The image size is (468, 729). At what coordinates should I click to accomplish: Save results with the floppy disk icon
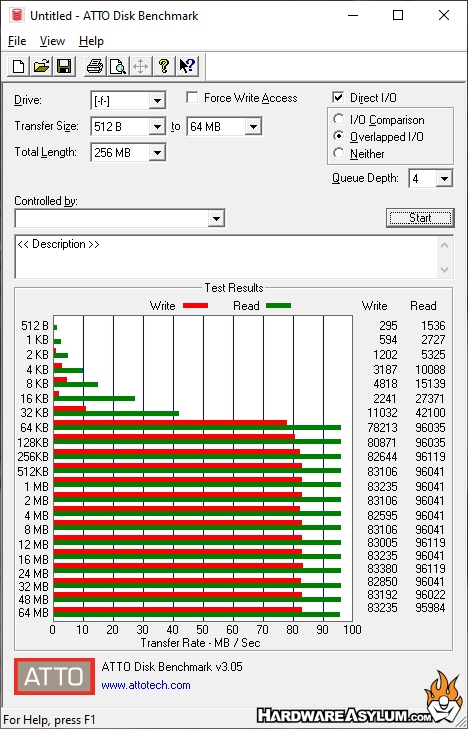coord(64,66)
